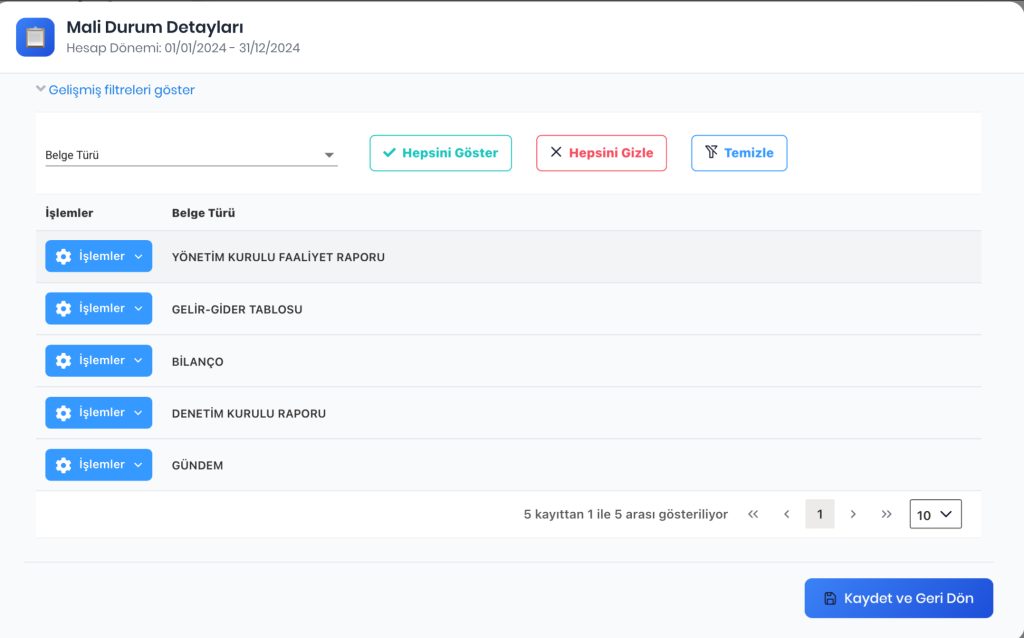Screen dimensions: 1024x638
Task: Click Hepsini Göster button
Action: click(x=441, y=153)
